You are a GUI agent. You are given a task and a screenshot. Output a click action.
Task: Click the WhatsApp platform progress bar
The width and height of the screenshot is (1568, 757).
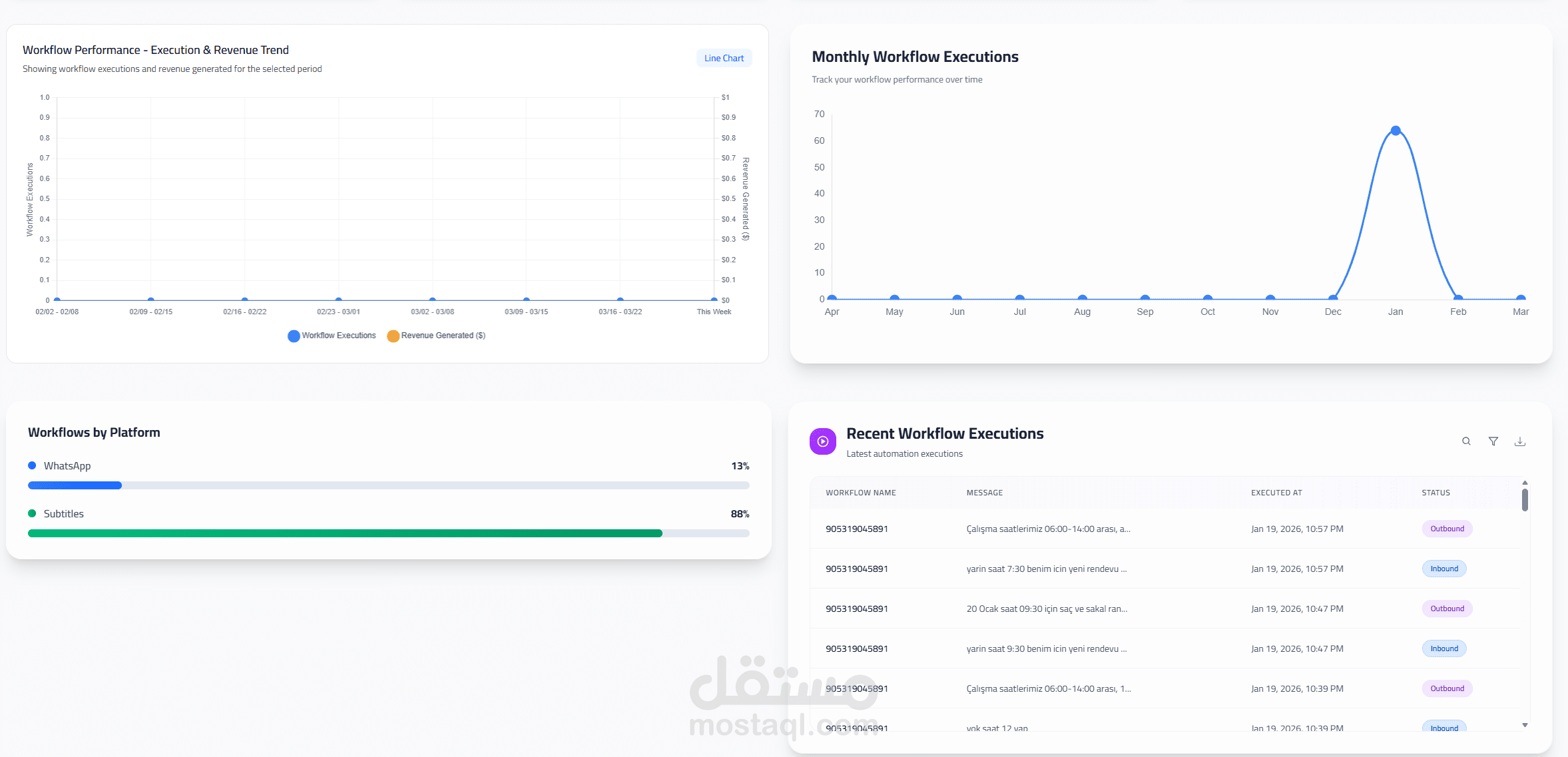[75, 485]
